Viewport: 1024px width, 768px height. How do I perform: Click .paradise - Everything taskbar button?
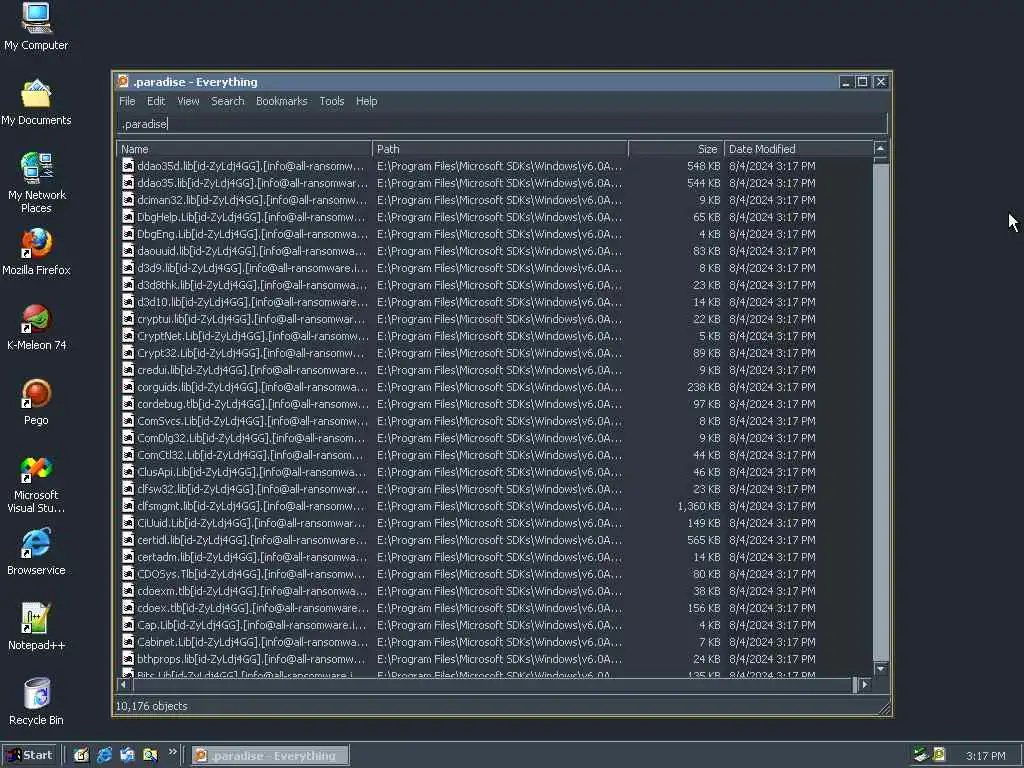(x=270, y=756)
